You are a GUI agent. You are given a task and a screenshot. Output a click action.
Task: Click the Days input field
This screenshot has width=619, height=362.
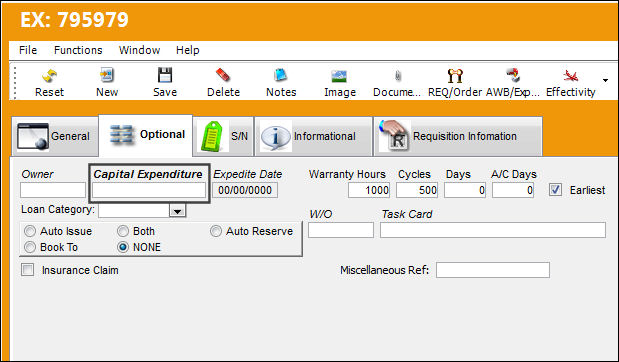465,190
